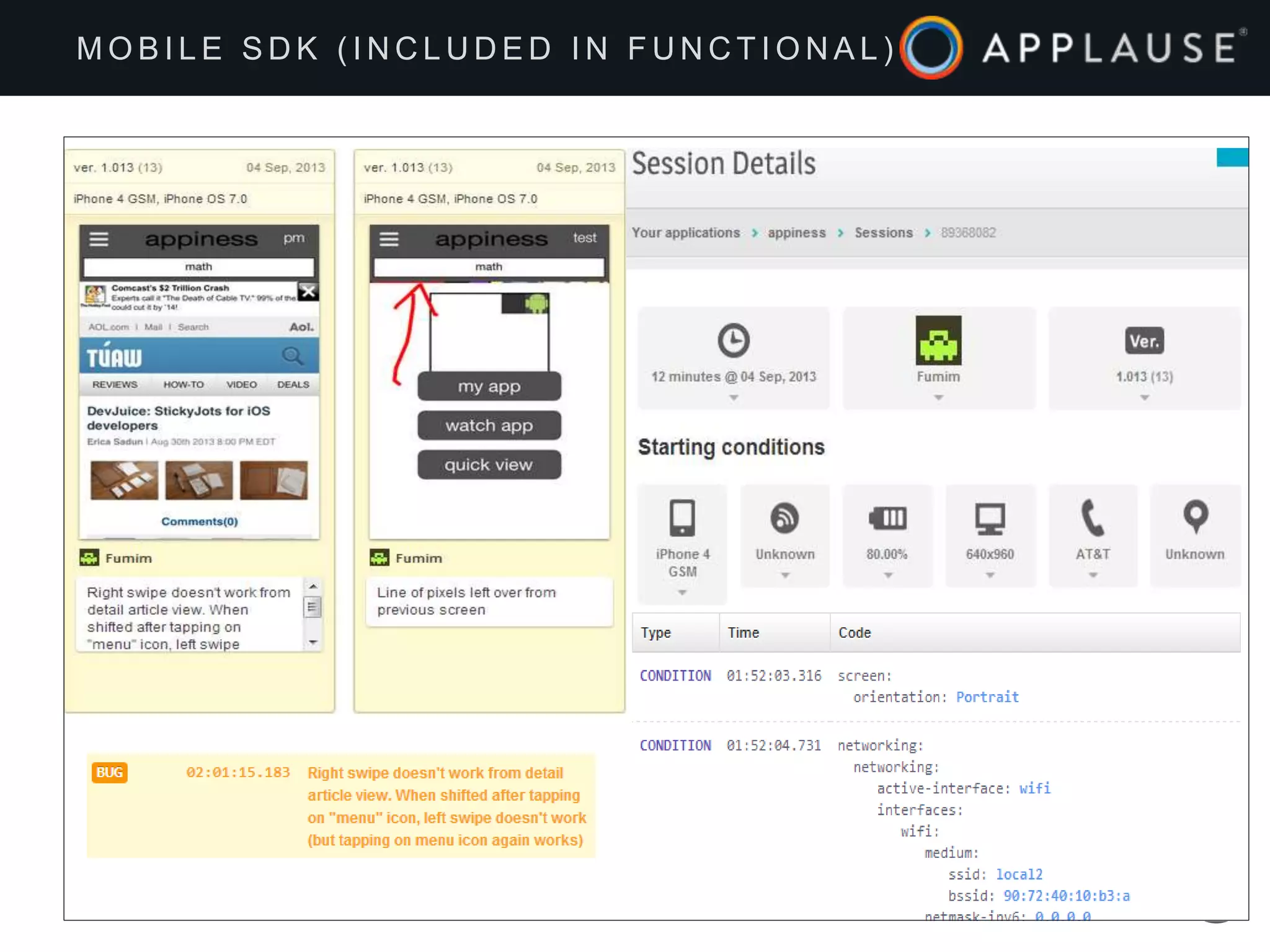1270x952 pixels.
Task: Click the battery 80.00% icon
Action: coord(887,518)
